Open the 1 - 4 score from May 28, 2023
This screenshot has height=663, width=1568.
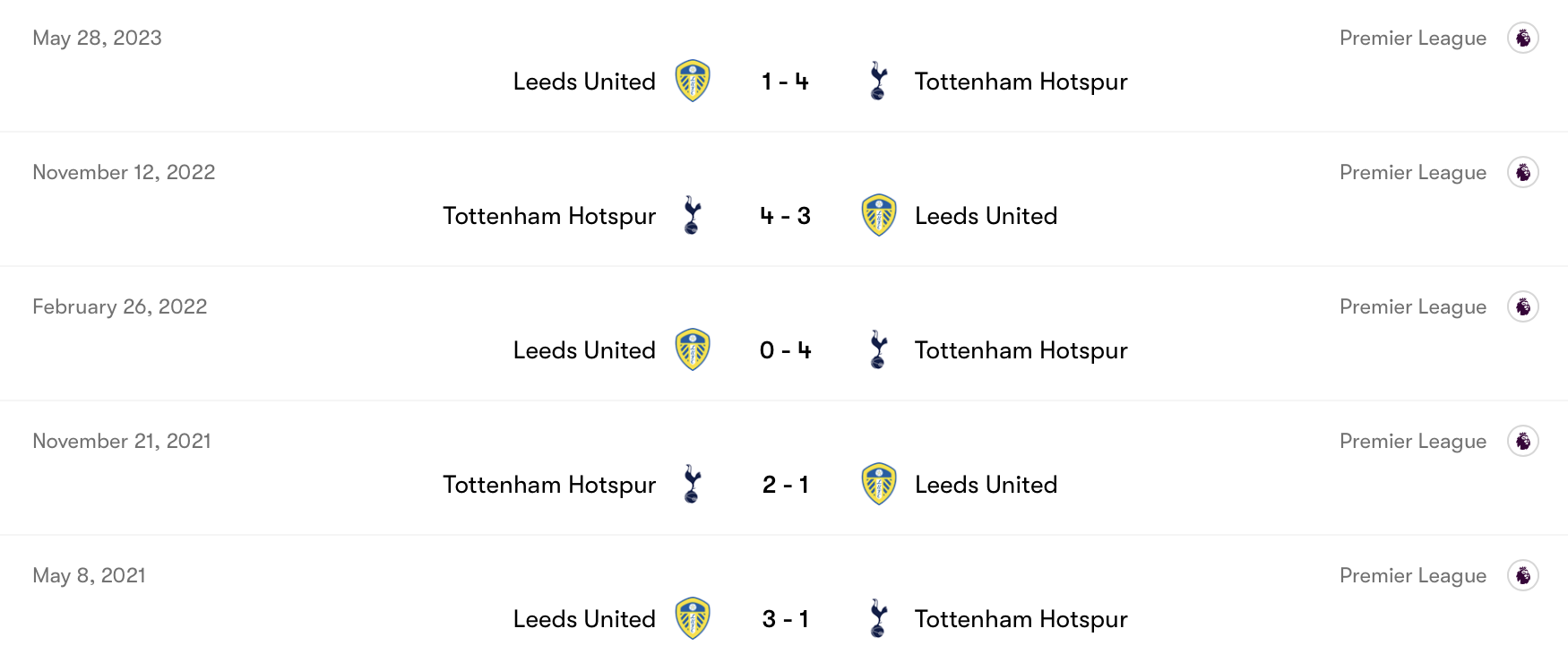pyautogui.click(x=785, y=82)
